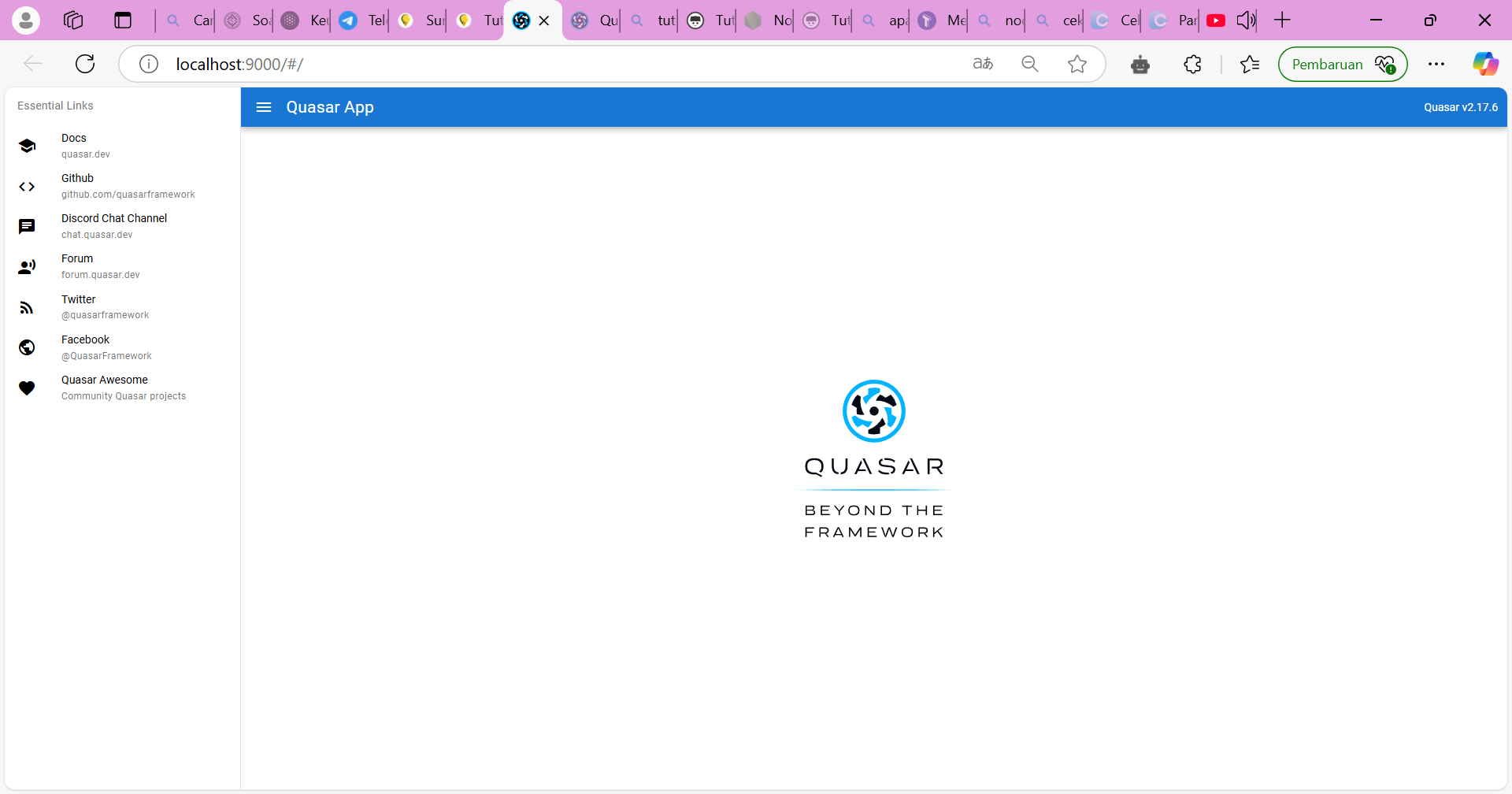Open the Docs link in sidebar
Viewport: 1512px width, 794px height.
point(122,146)
